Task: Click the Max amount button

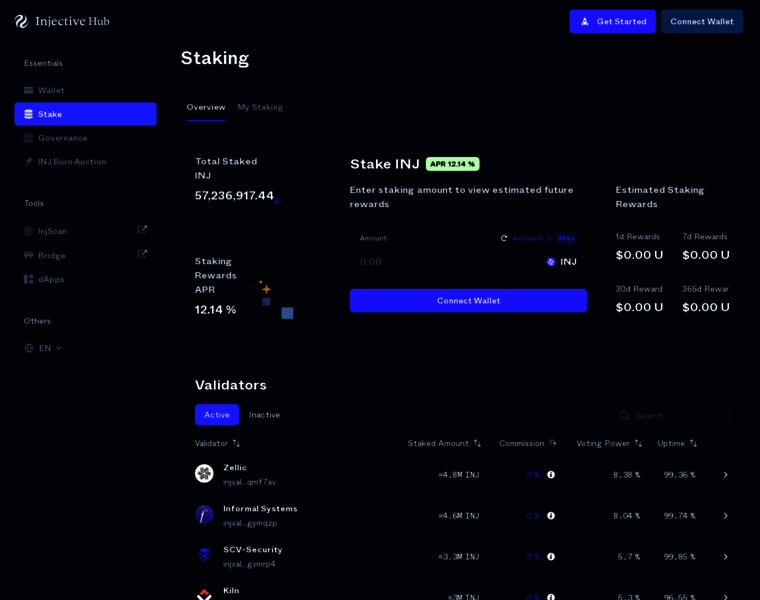Action: 566,238
